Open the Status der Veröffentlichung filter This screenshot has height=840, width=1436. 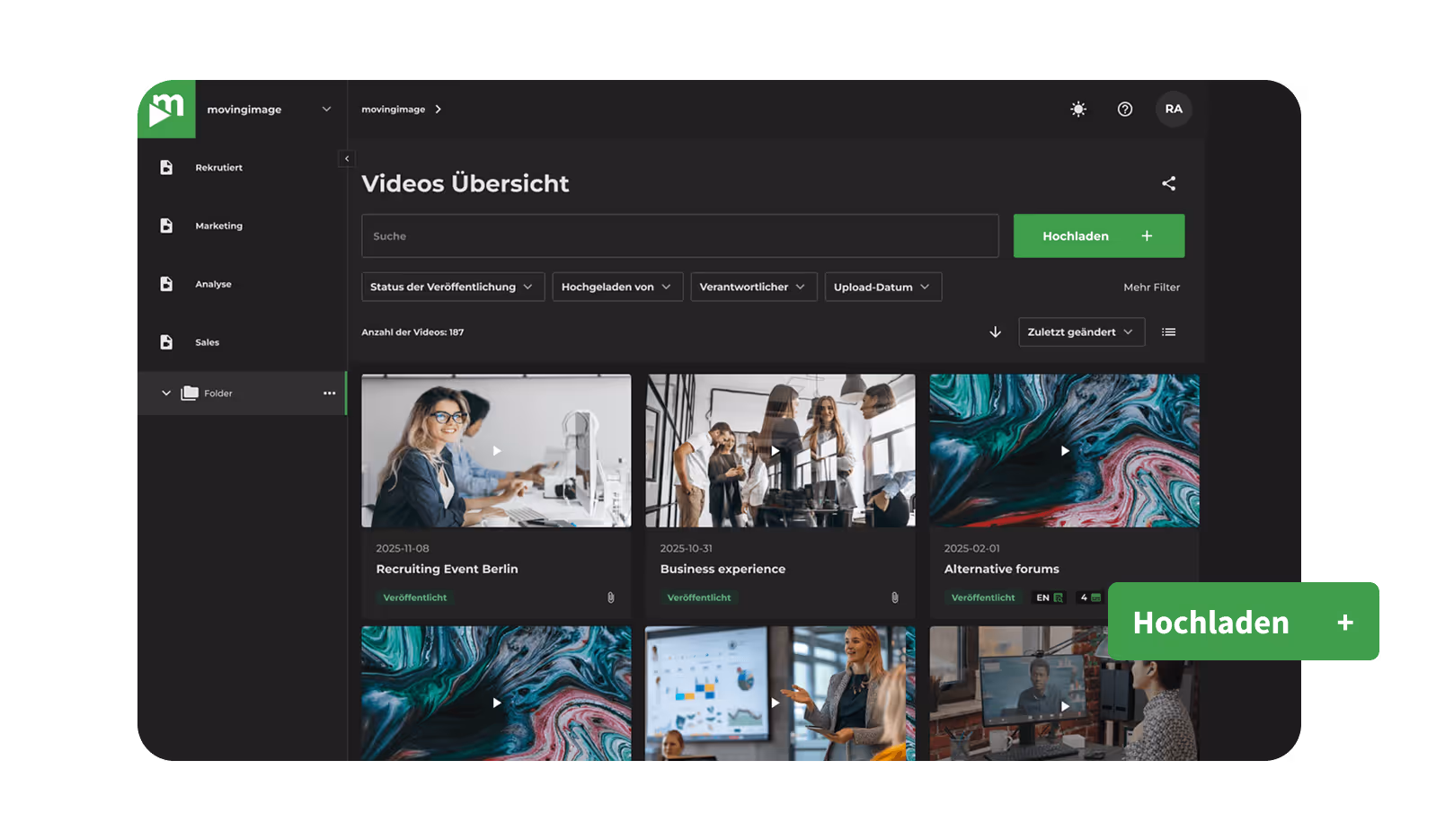click(x=453, y=287)
